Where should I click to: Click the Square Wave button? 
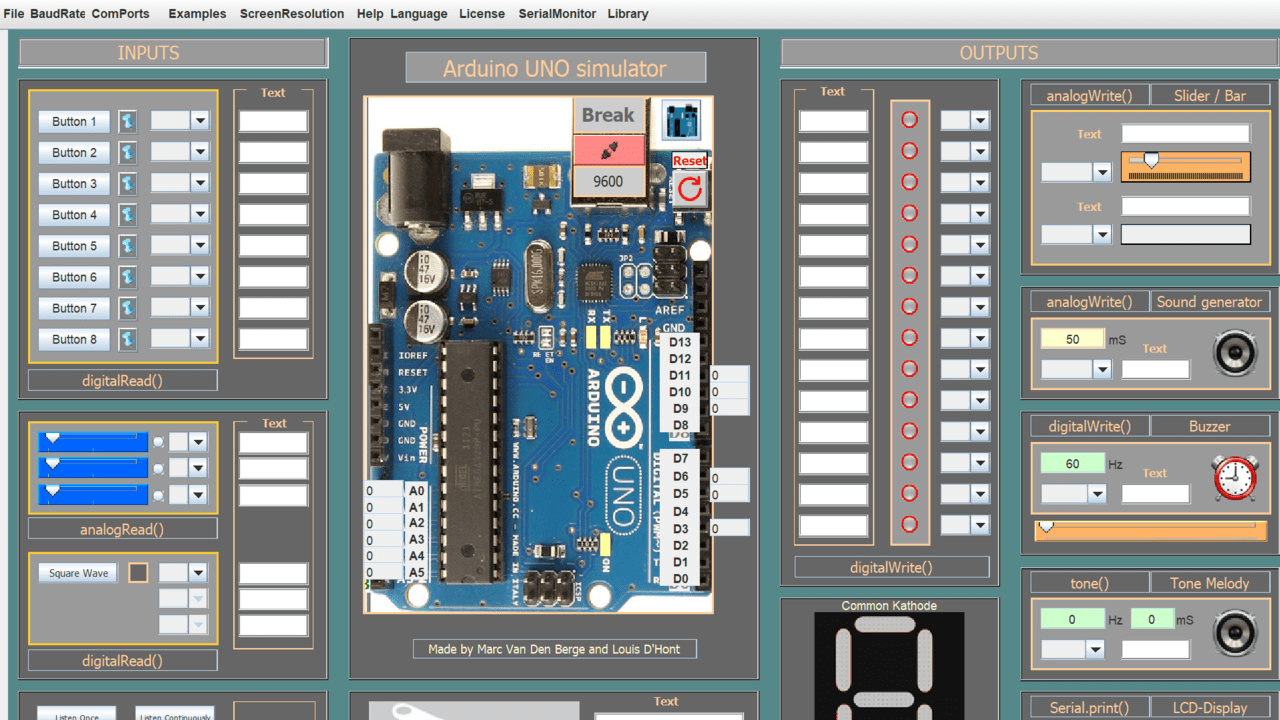coord(78,573)
